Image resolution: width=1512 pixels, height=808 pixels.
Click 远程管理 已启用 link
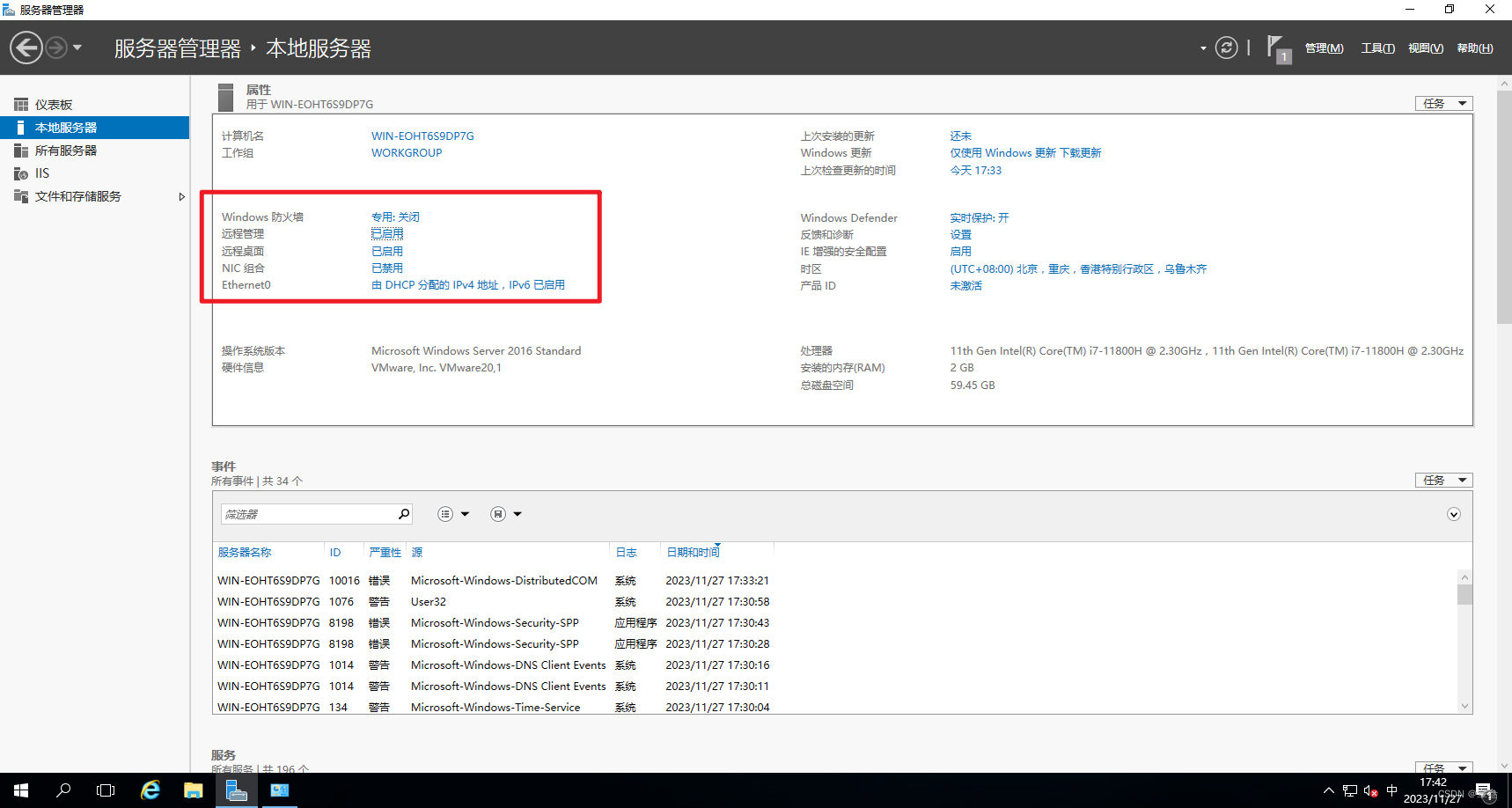tap(387, 234)
